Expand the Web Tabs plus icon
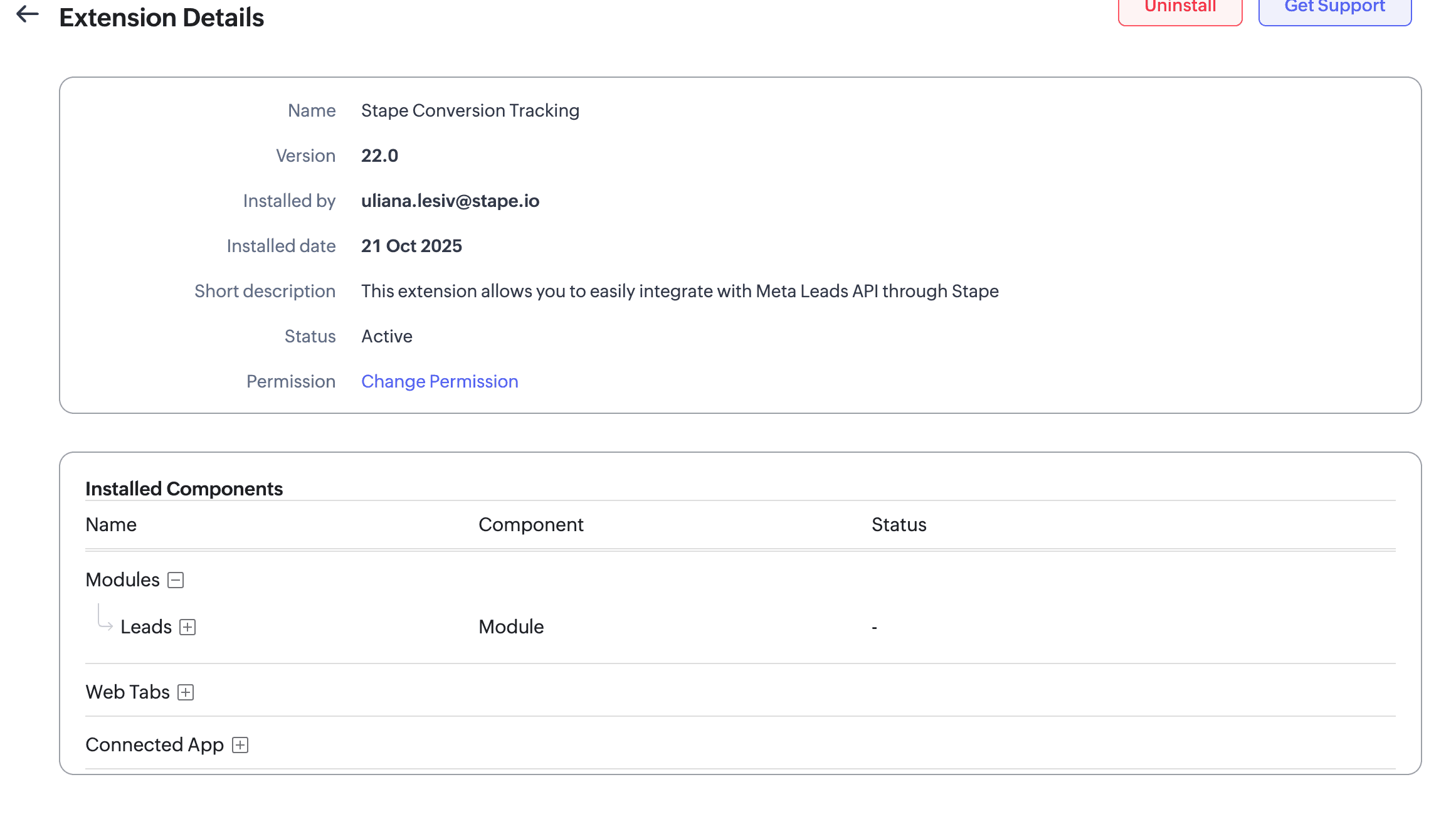Image resolution: width=1456 pixels, height=819 pixels. (x=186, y=692)
